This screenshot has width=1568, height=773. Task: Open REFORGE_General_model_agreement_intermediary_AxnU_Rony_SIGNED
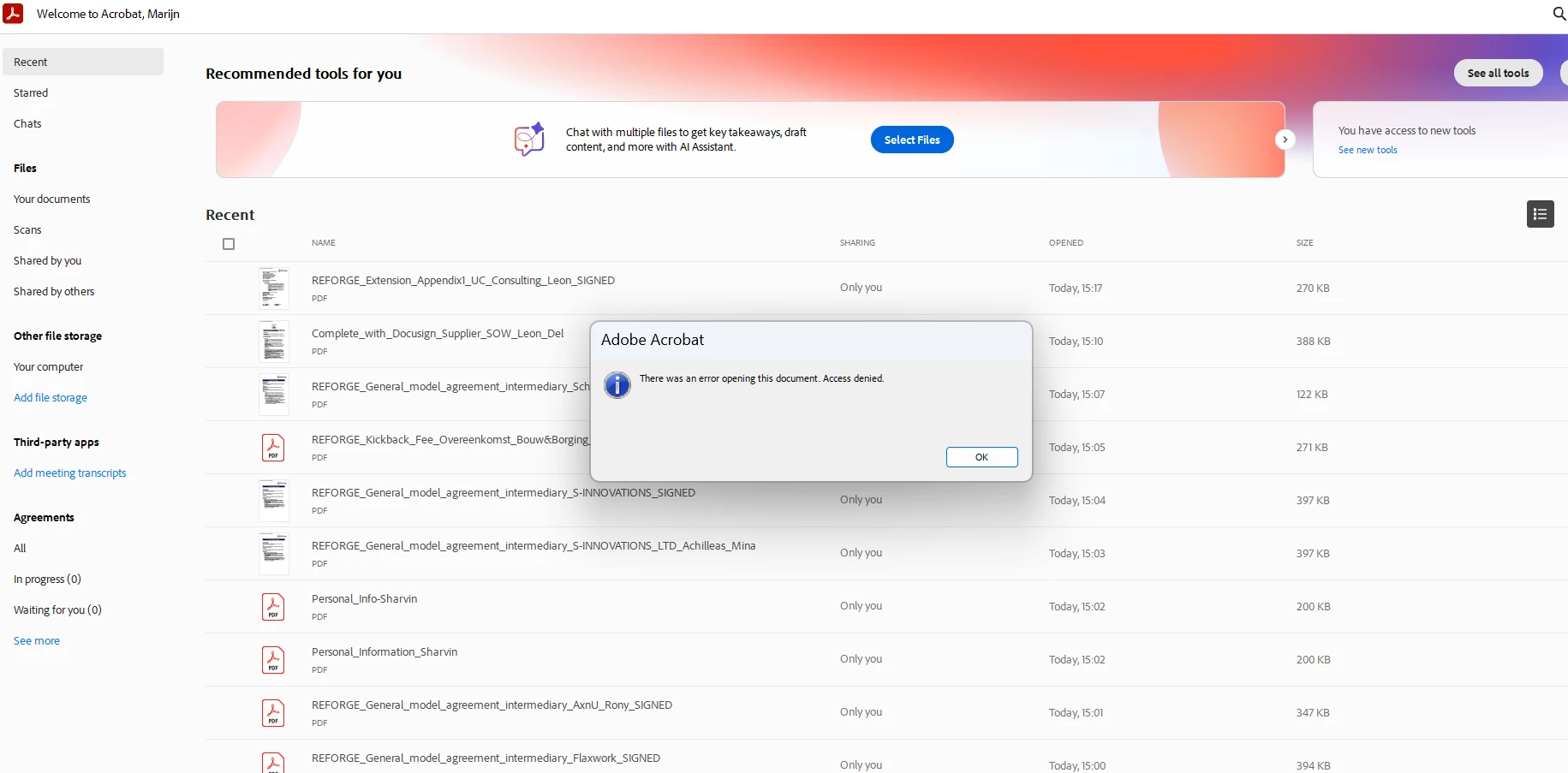point(492,705)
